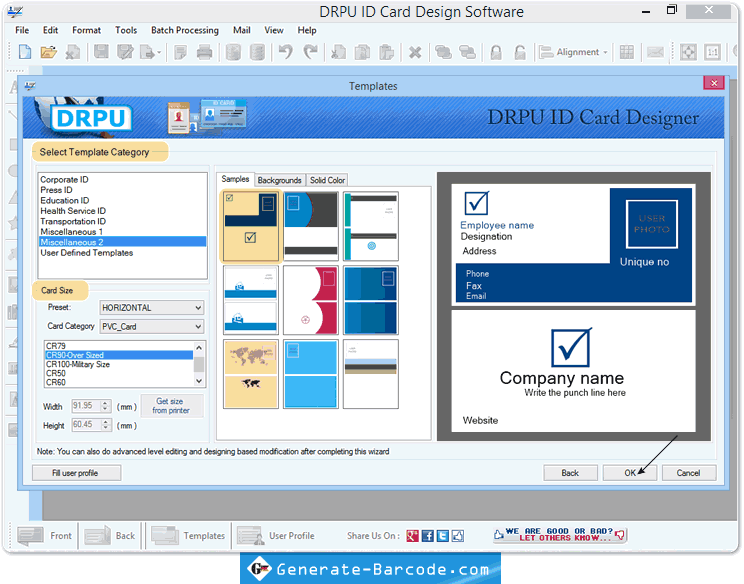Click the Cancel button

pyautogui.click(x=688, y=473)
